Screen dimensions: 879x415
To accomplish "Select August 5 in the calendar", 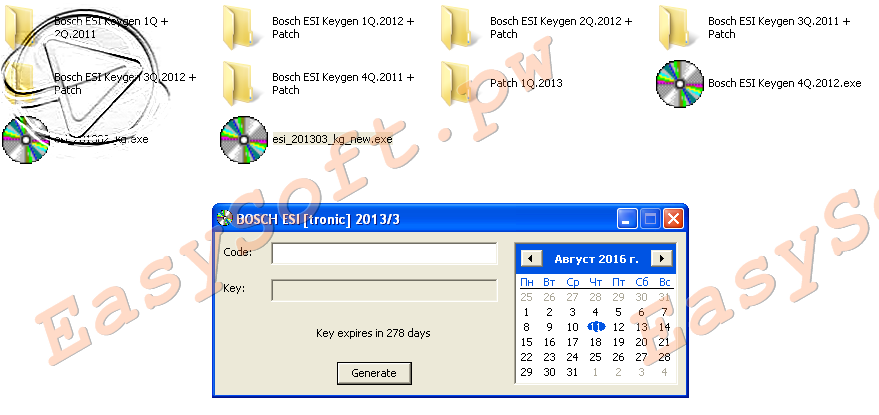I will pos(618,312).
